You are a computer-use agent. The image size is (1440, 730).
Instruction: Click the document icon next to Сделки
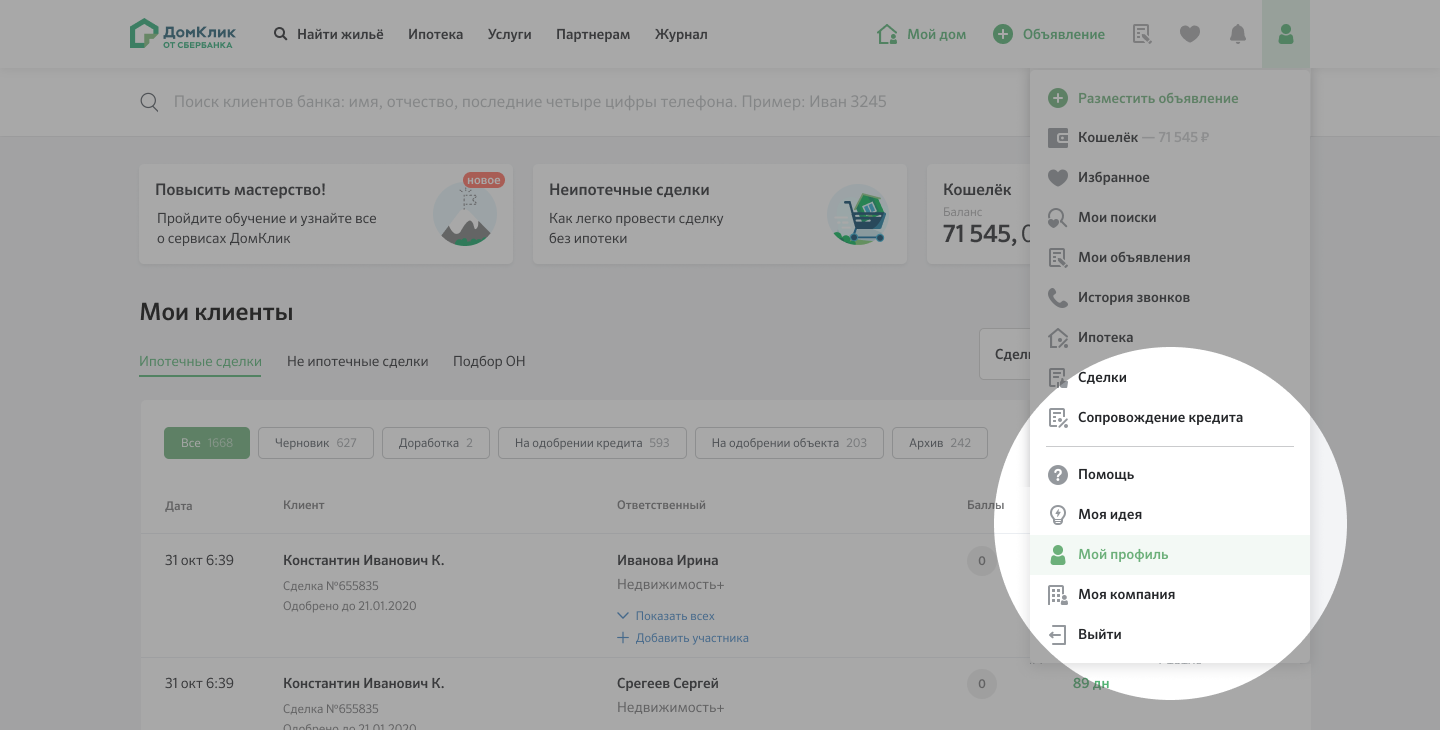pos(1057,378)
